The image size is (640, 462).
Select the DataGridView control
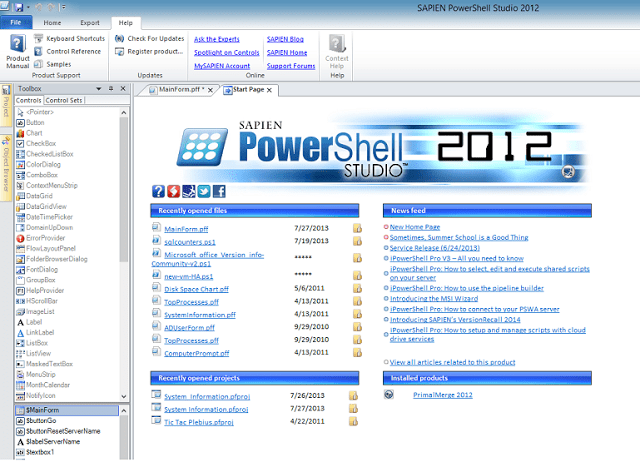click(42, 207)
